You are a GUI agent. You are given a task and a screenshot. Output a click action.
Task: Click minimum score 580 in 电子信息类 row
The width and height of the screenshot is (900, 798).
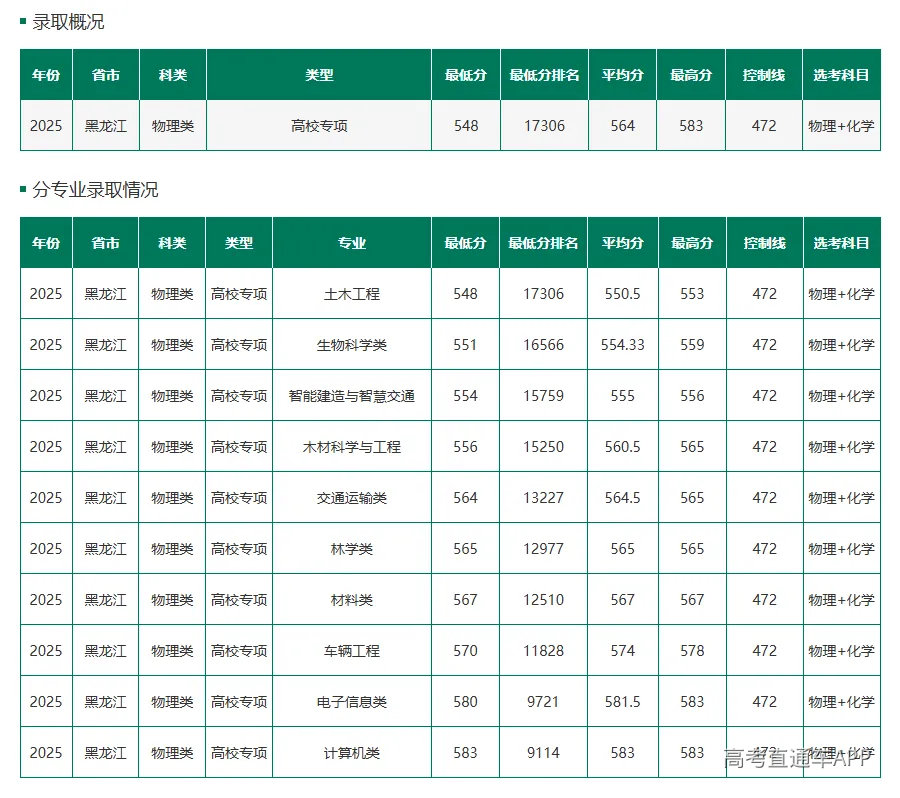coord(465,702)
